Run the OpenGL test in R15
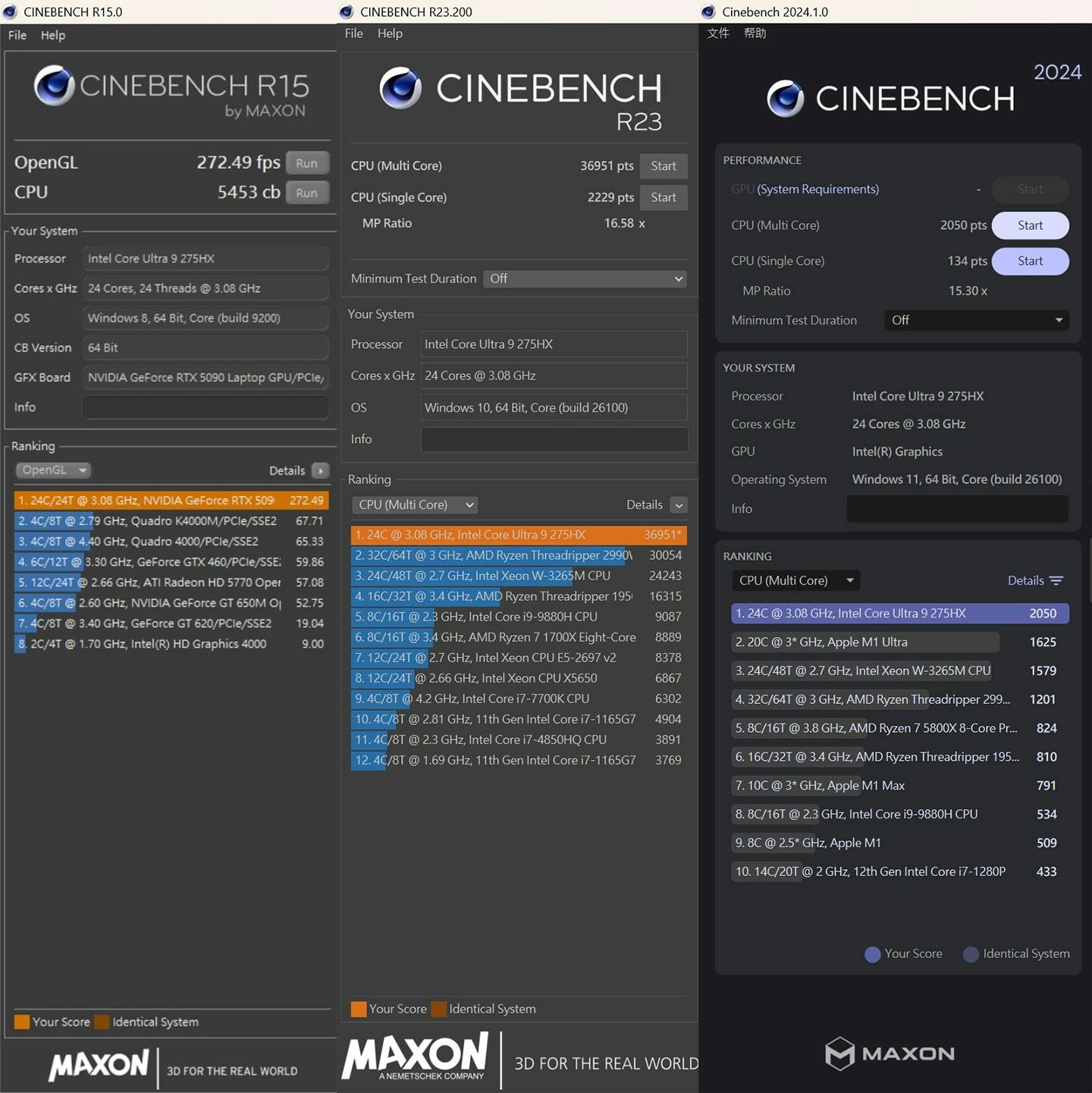Viewport: 1092px width, 1093px height. point(306,163)
